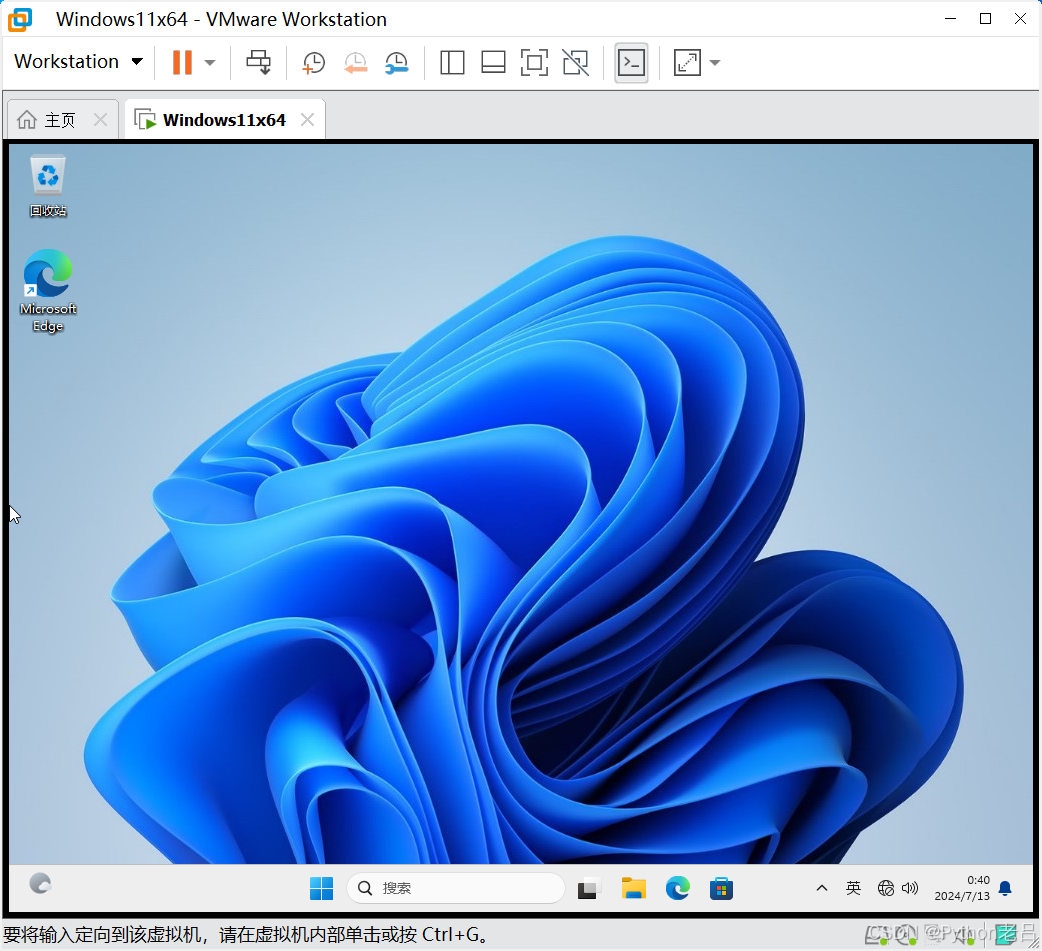Open the Workstation menu
The height and width of the screenshot is (951, 1042).
pos(78,62)
